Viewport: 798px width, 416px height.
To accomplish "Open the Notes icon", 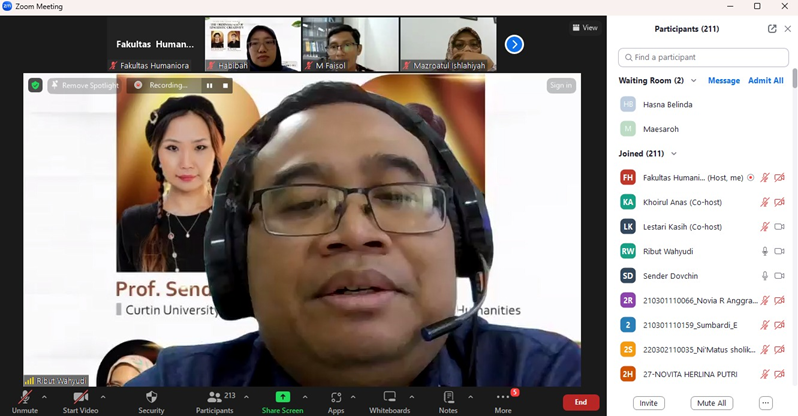I will (x=448, y=397).
